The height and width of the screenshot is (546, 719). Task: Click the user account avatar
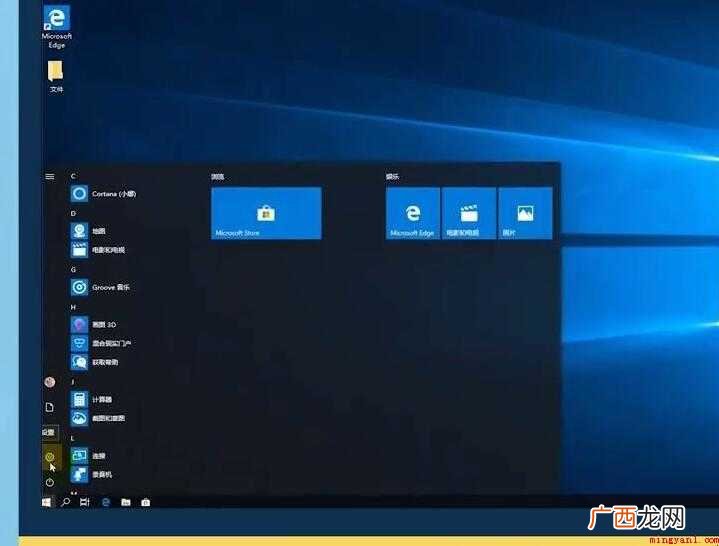click(50, 382)
